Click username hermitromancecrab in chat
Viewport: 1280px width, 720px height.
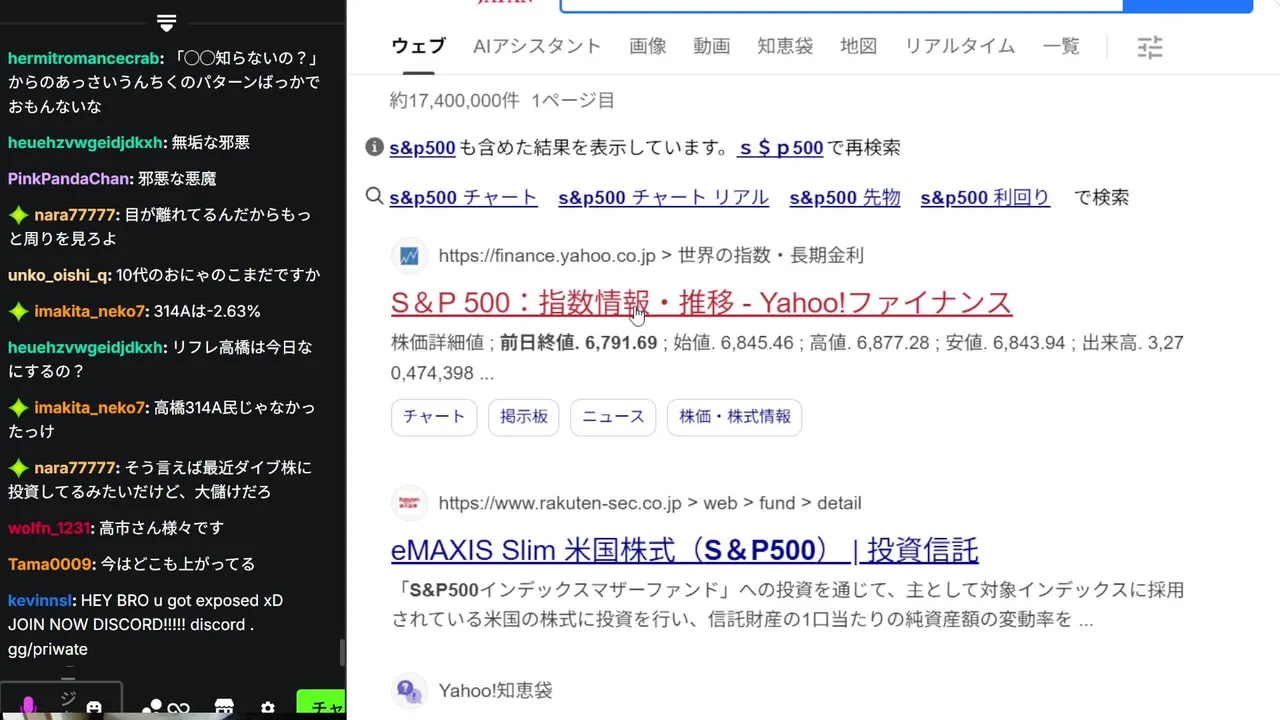(x=84, y=58)
